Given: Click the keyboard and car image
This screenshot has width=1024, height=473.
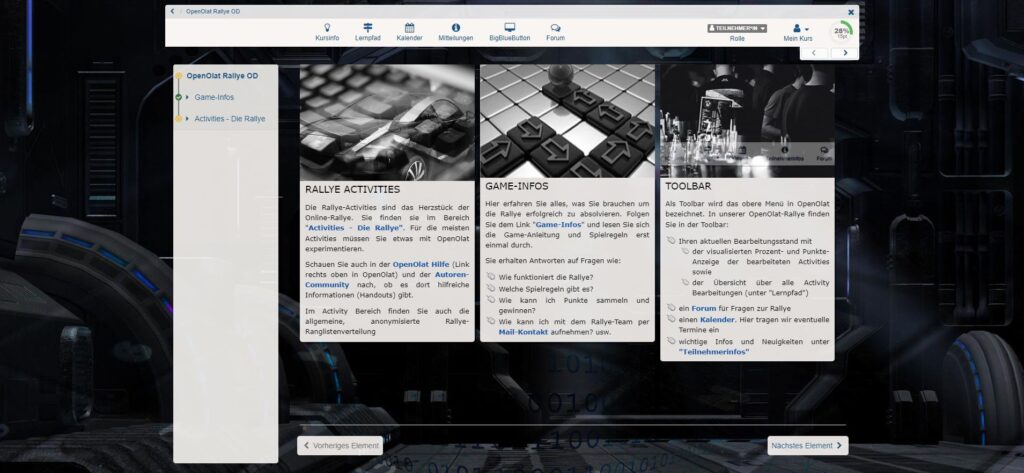Looking at the screenshot, I should tap(387, 122).
